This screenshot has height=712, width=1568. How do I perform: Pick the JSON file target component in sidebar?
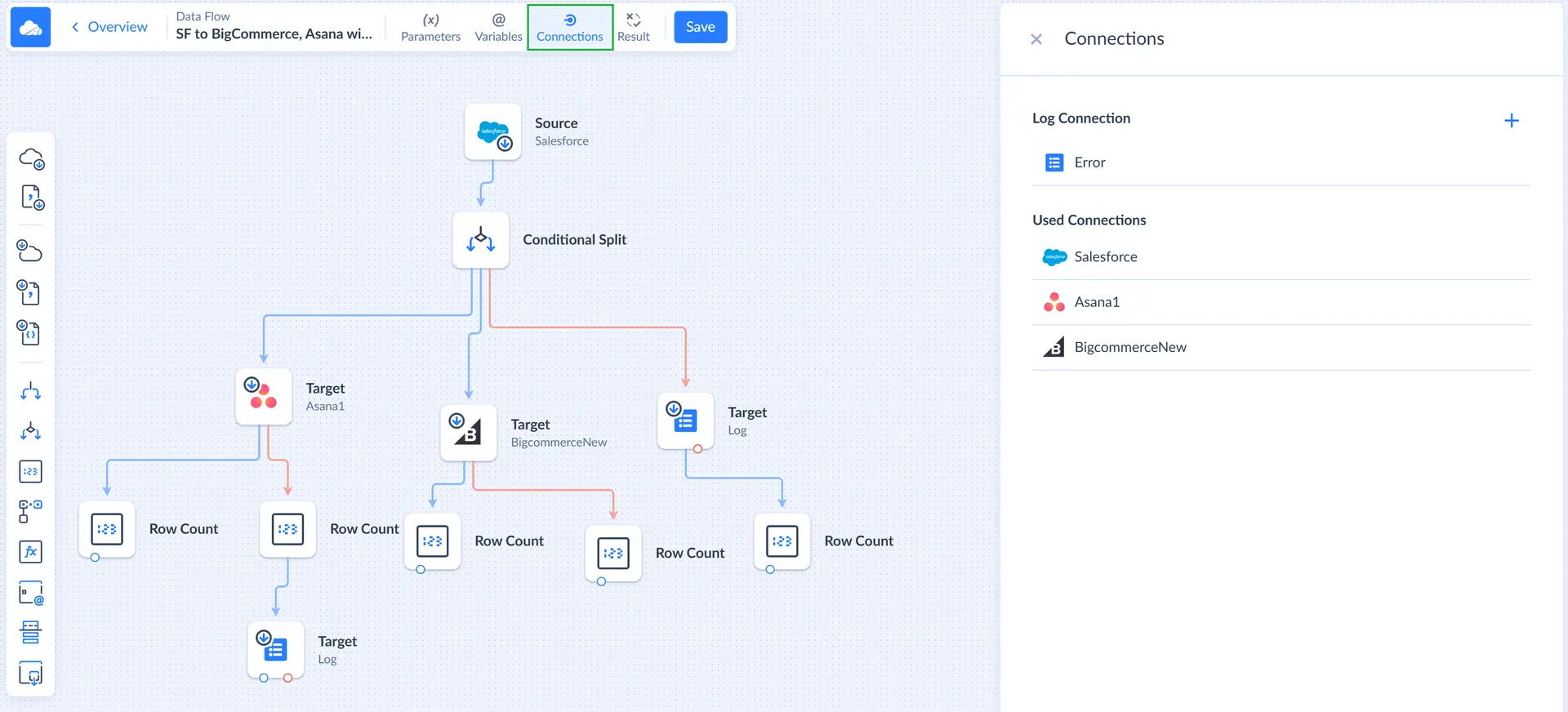31,332
